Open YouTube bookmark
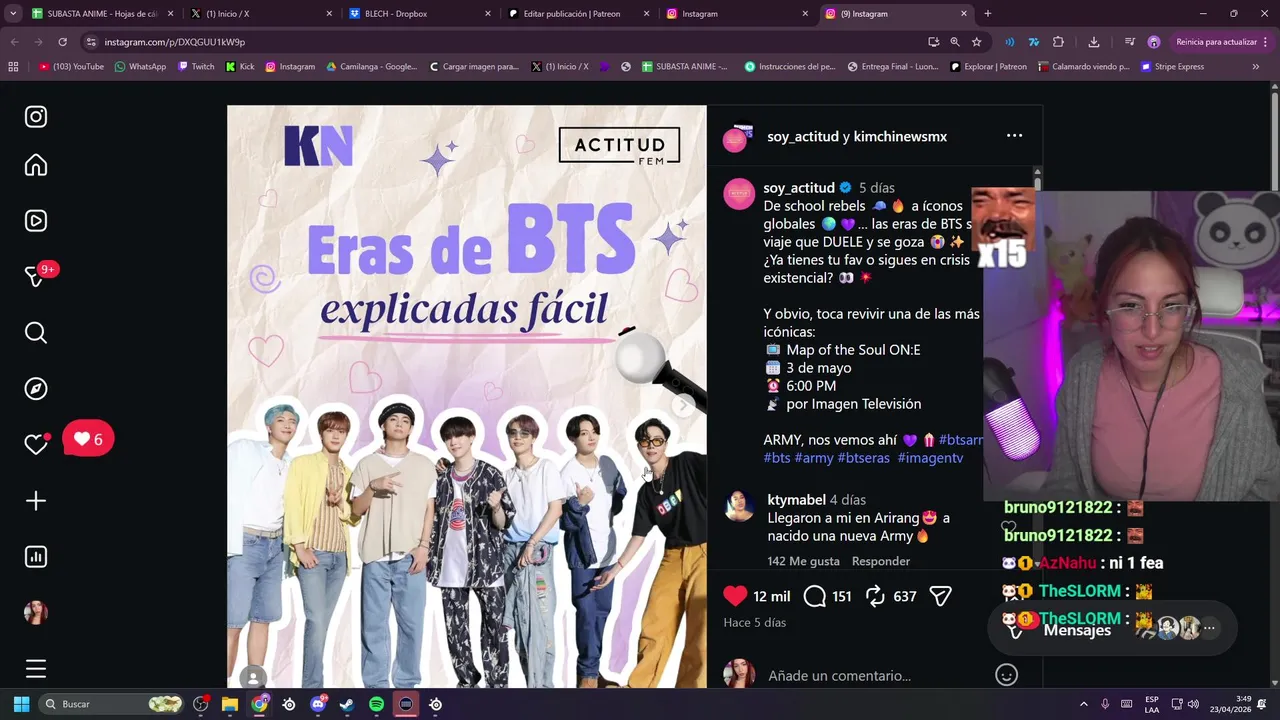The height and width of the screenshot is (720, 1280). point(71,67)
